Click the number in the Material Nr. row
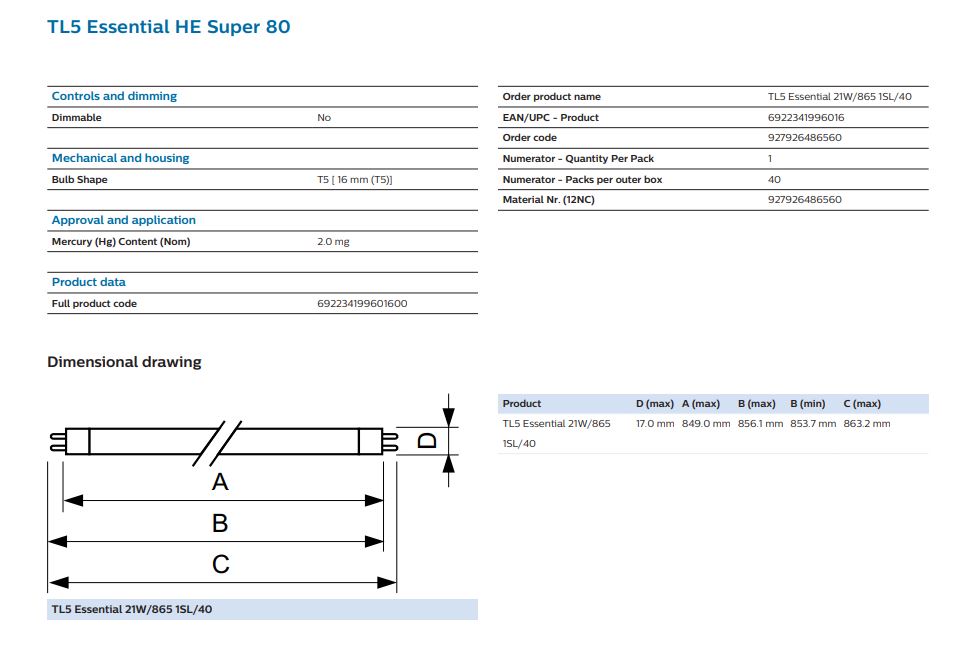This screenshot has height=648, width=980. [805, 200]
